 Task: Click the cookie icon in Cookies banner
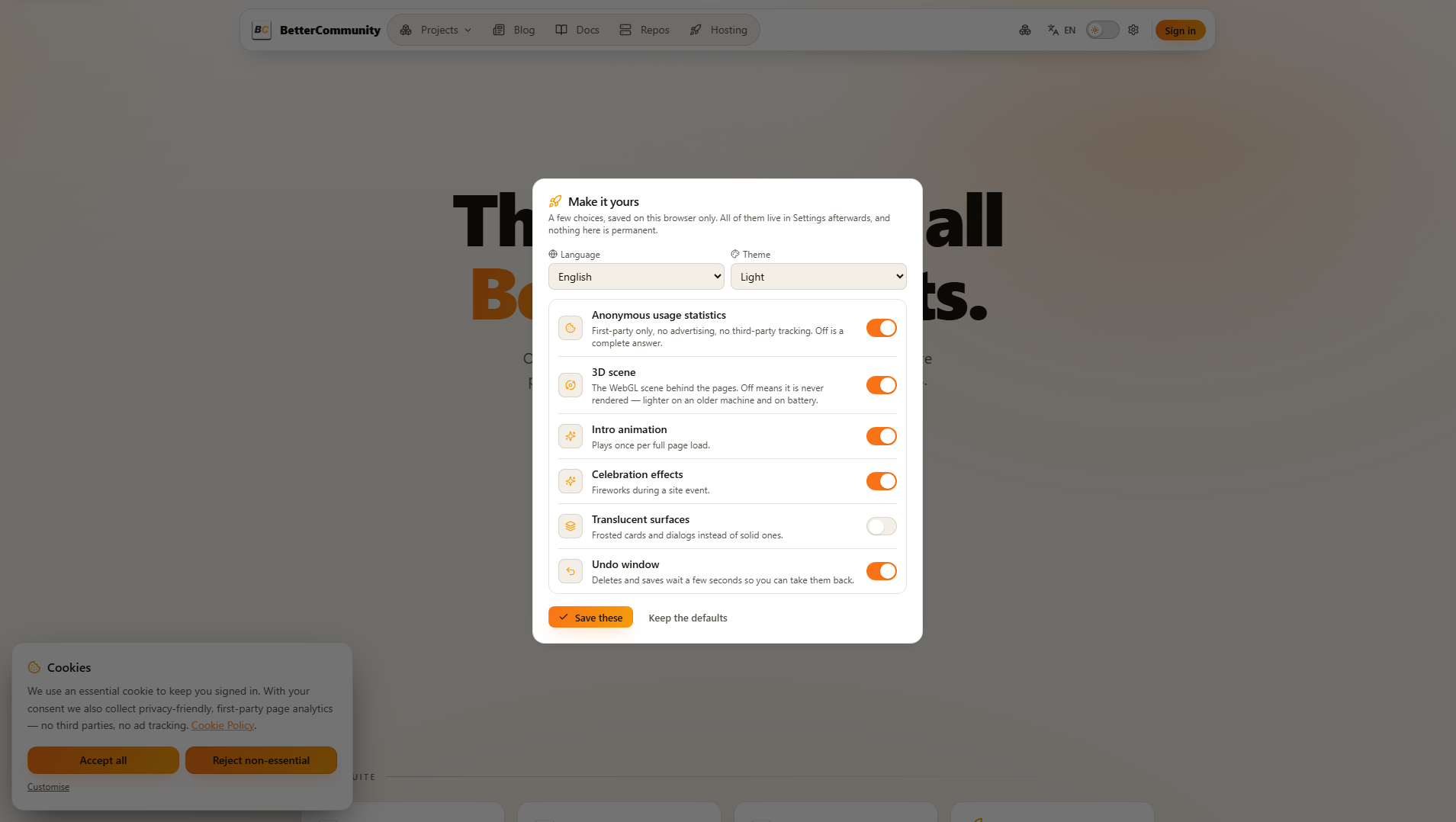coord(34,667)
